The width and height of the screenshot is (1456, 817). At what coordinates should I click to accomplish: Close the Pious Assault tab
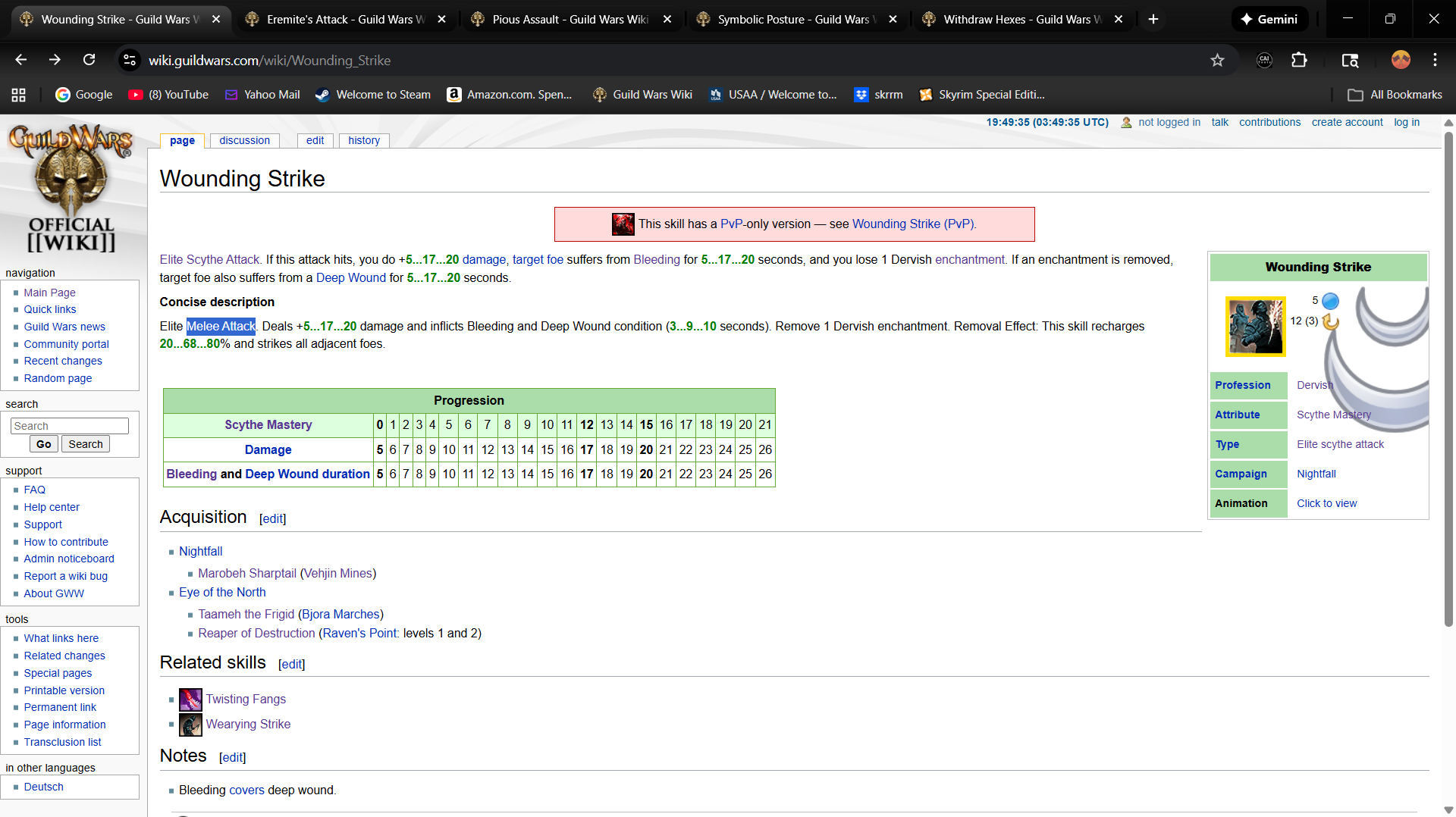[x=667, y=19]
